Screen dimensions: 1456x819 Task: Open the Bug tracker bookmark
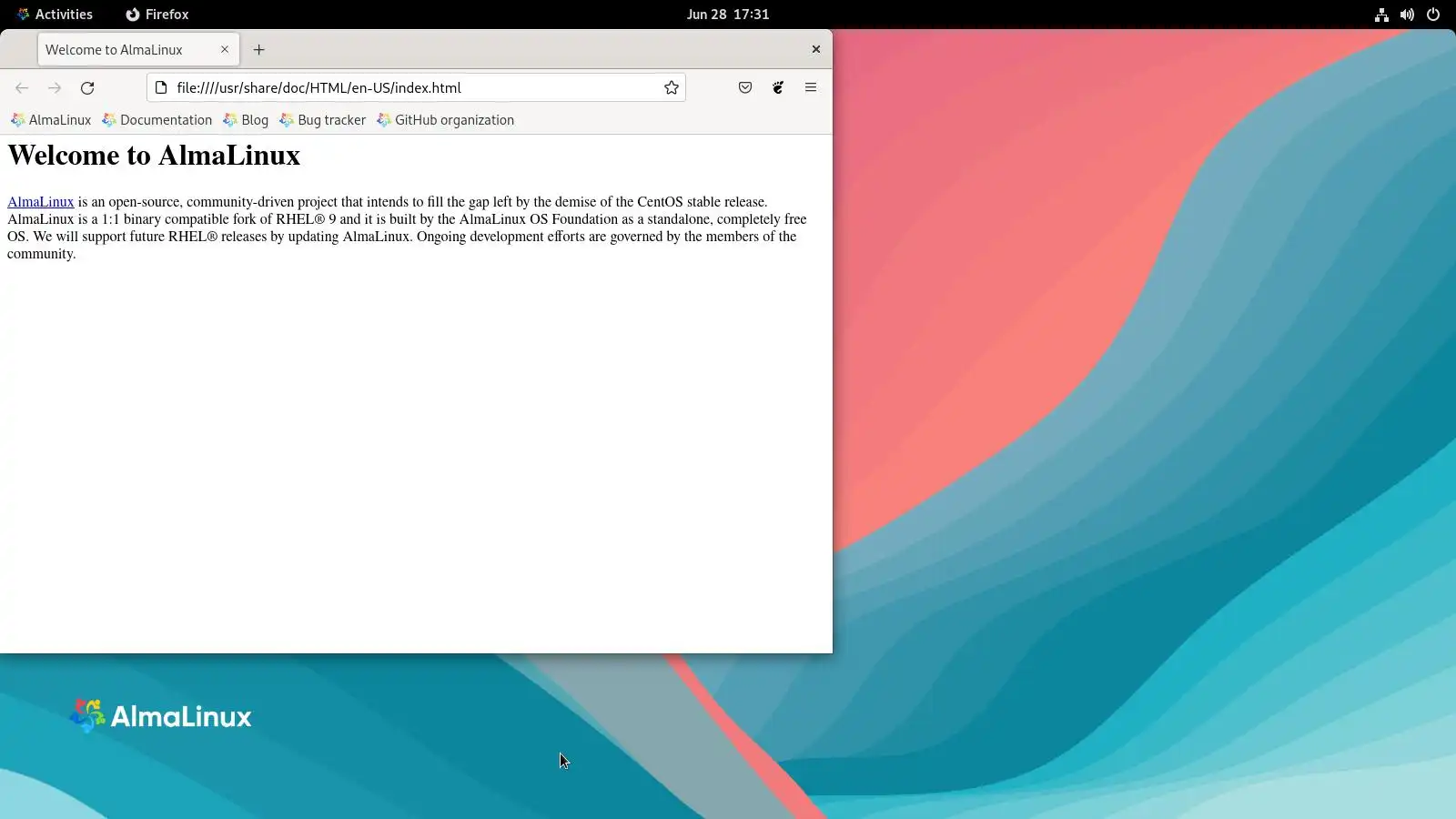click(323, 120)
